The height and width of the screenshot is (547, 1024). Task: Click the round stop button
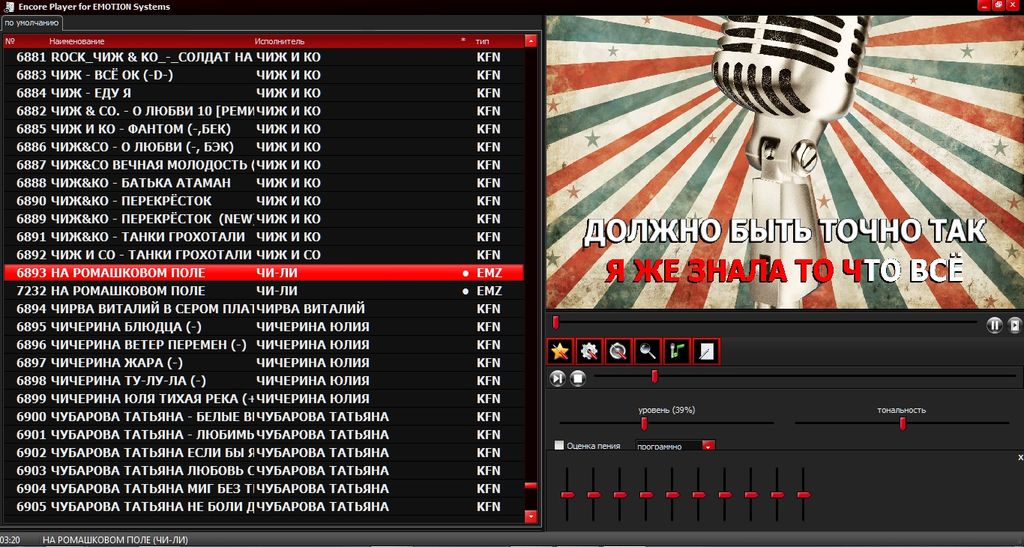pyautogui.click(x=577, y=377)
